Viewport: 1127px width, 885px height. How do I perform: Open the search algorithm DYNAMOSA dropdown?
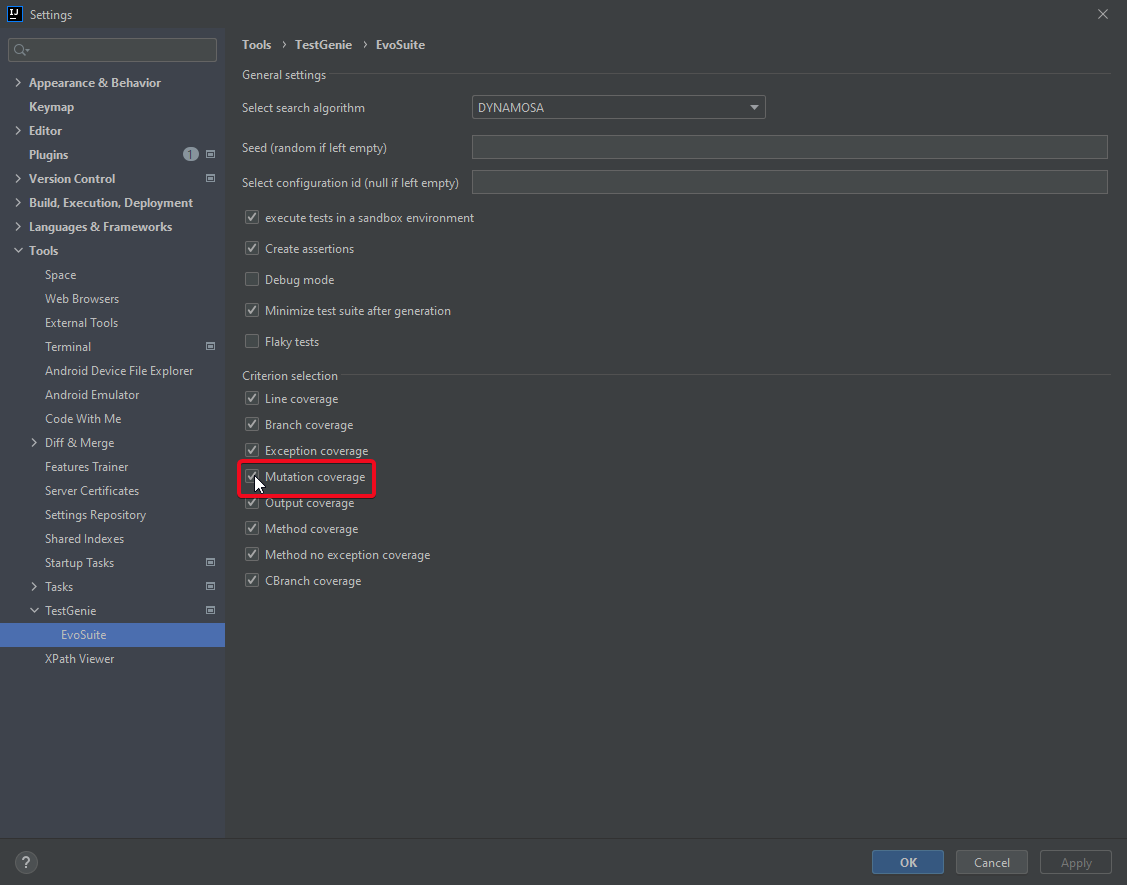[x=618, y=107]
